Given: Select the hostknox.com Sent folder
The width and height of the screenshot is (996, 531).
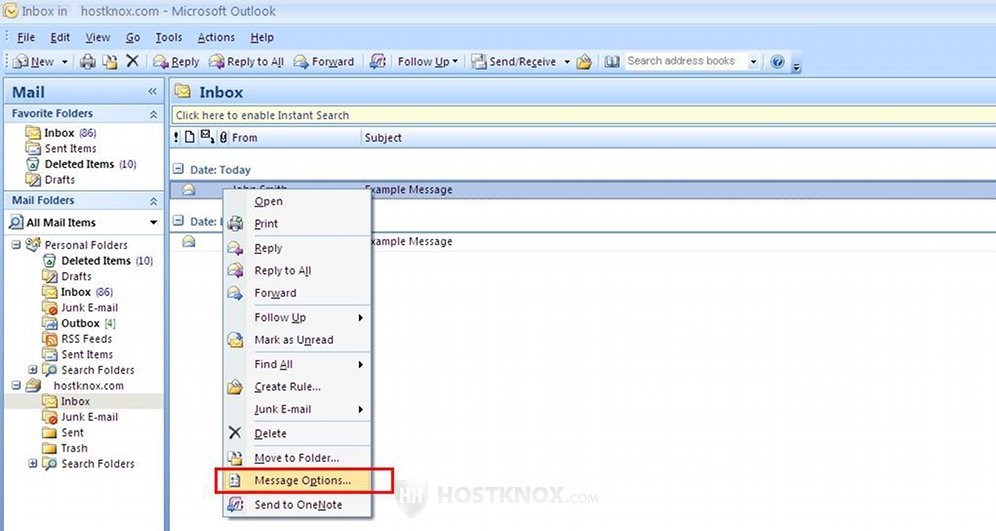Looking at the screenshot, I should click(63, 433).
